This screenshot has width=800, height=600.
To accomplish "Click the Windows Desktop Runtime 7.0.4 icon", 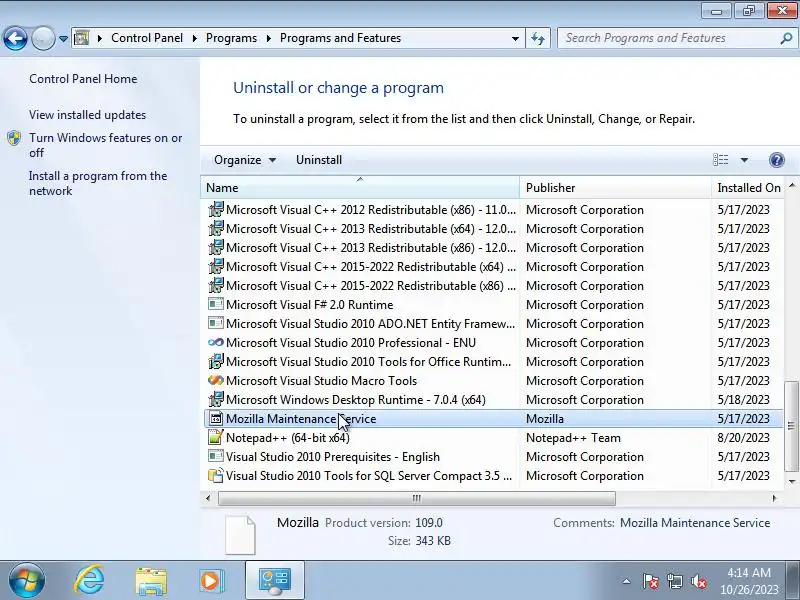I will tap(216, 399).
